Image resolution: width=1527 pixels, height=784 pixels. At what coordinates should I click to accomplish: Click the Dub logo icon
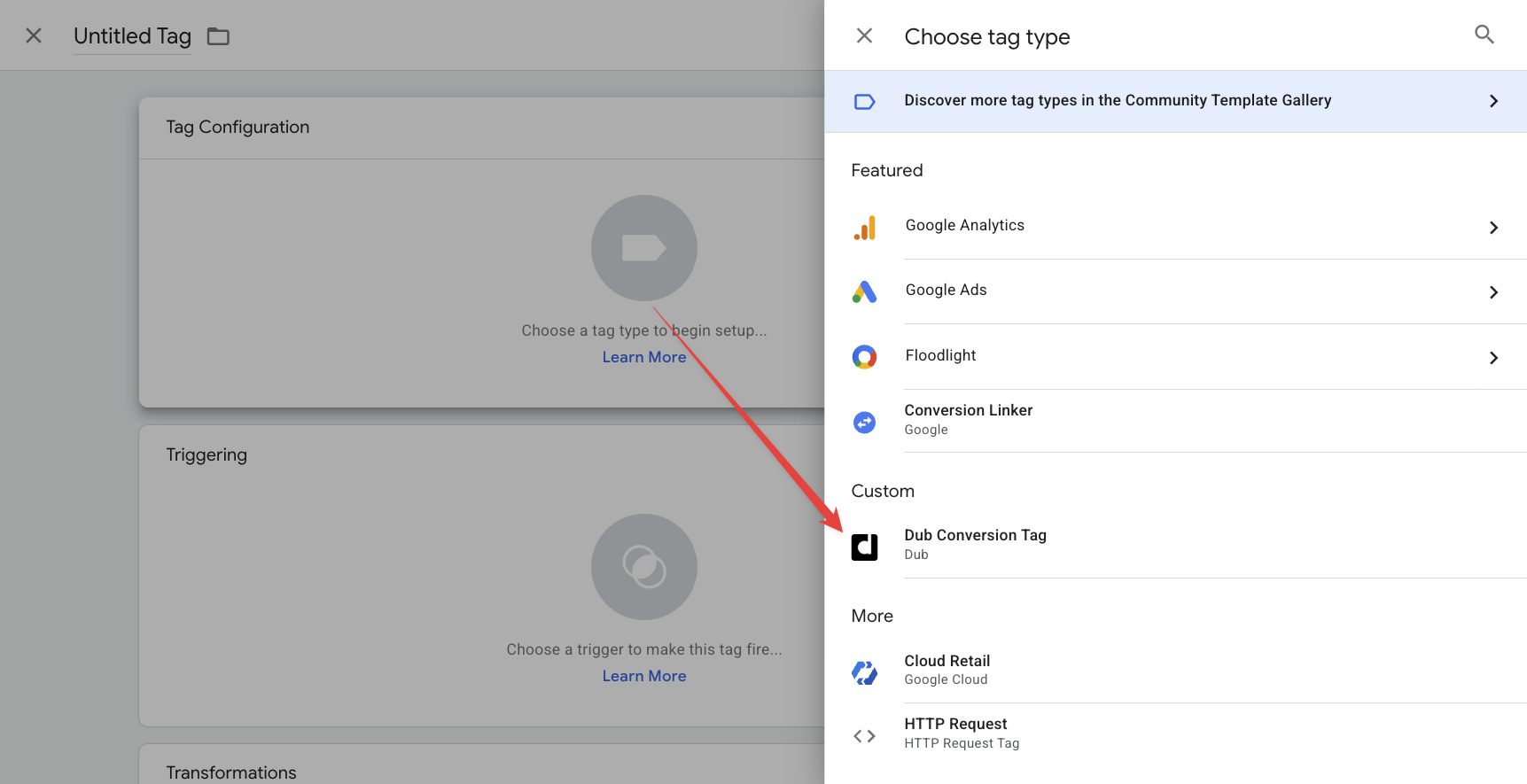point(864,547)
